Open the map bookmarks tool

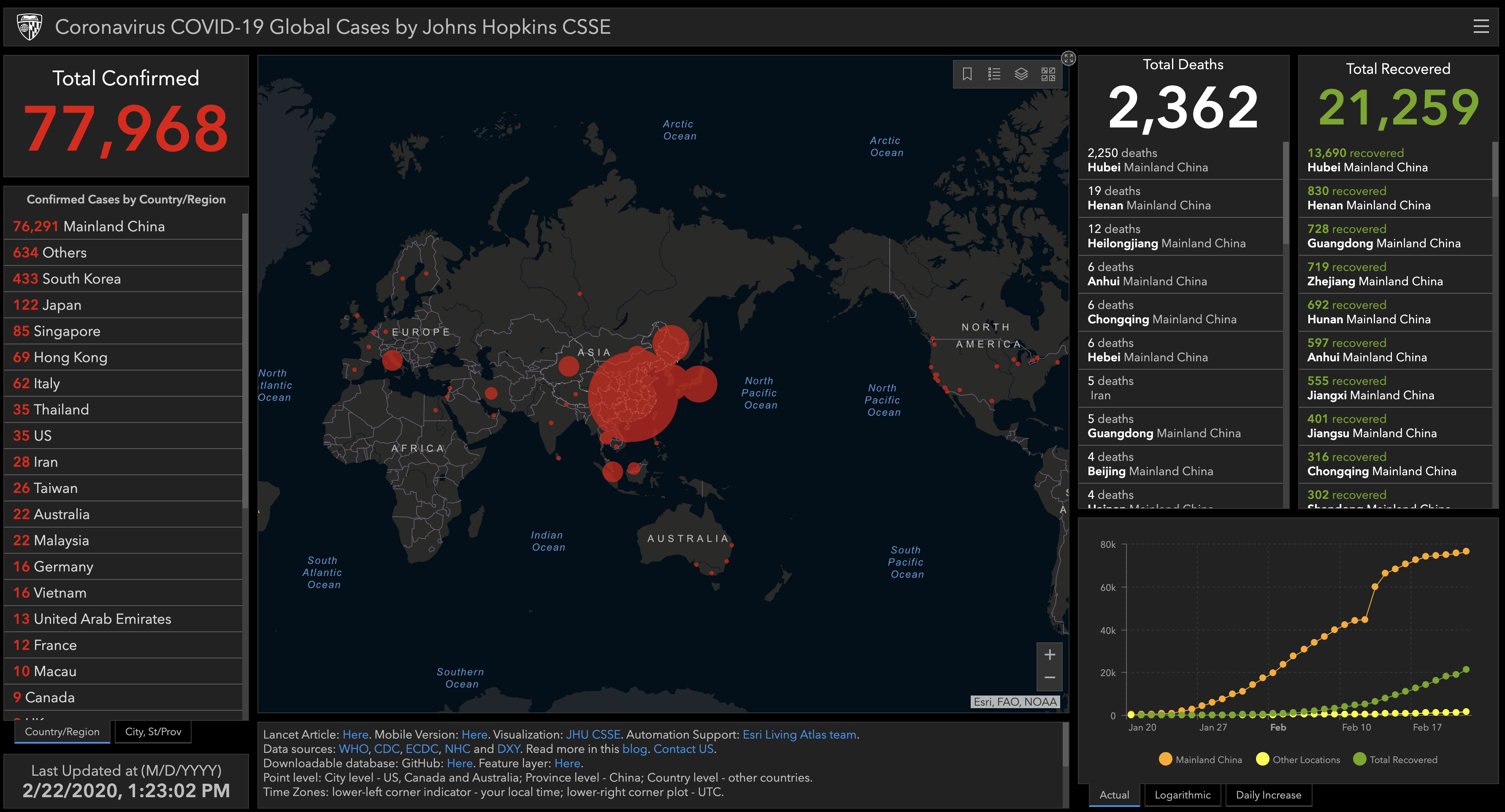(967, 74)
